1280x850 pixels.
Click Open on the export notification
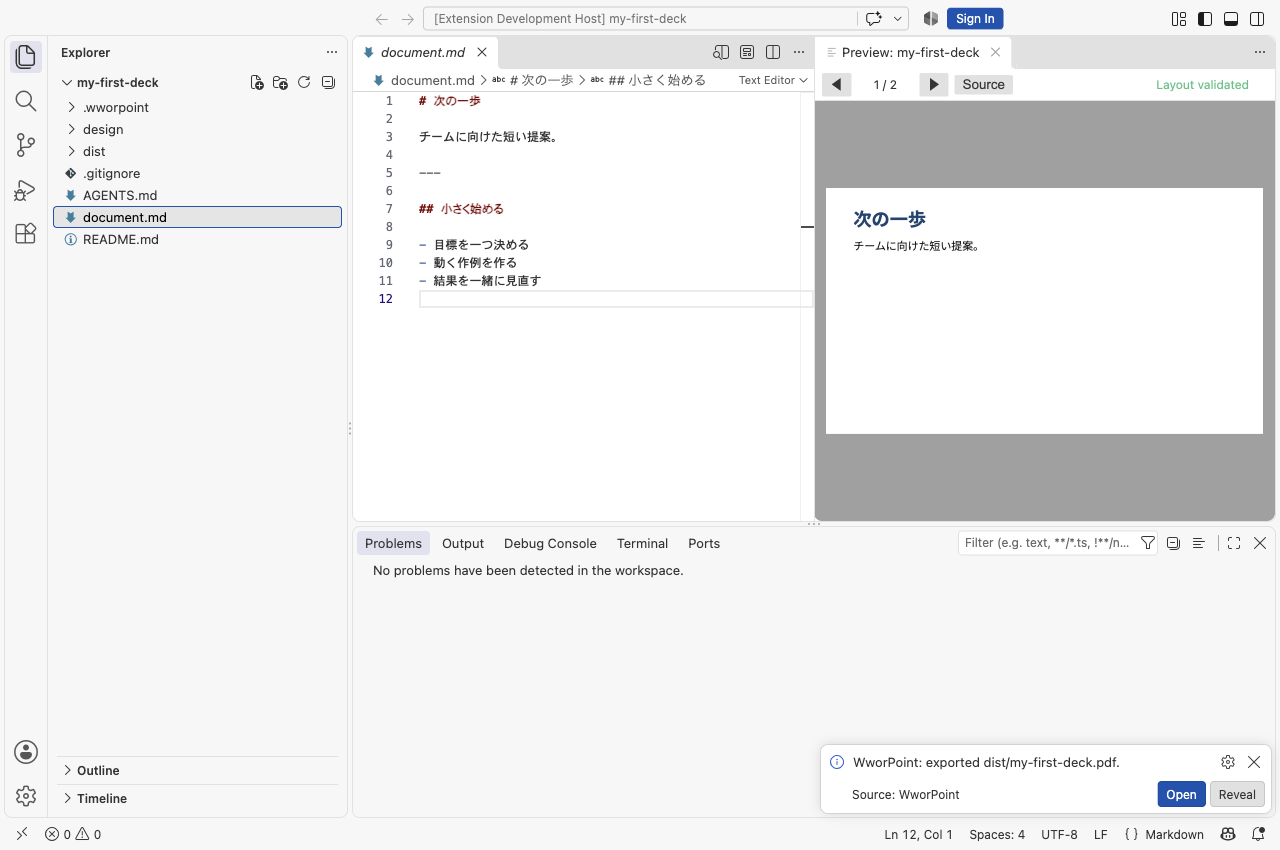[x=1181, y=794]
